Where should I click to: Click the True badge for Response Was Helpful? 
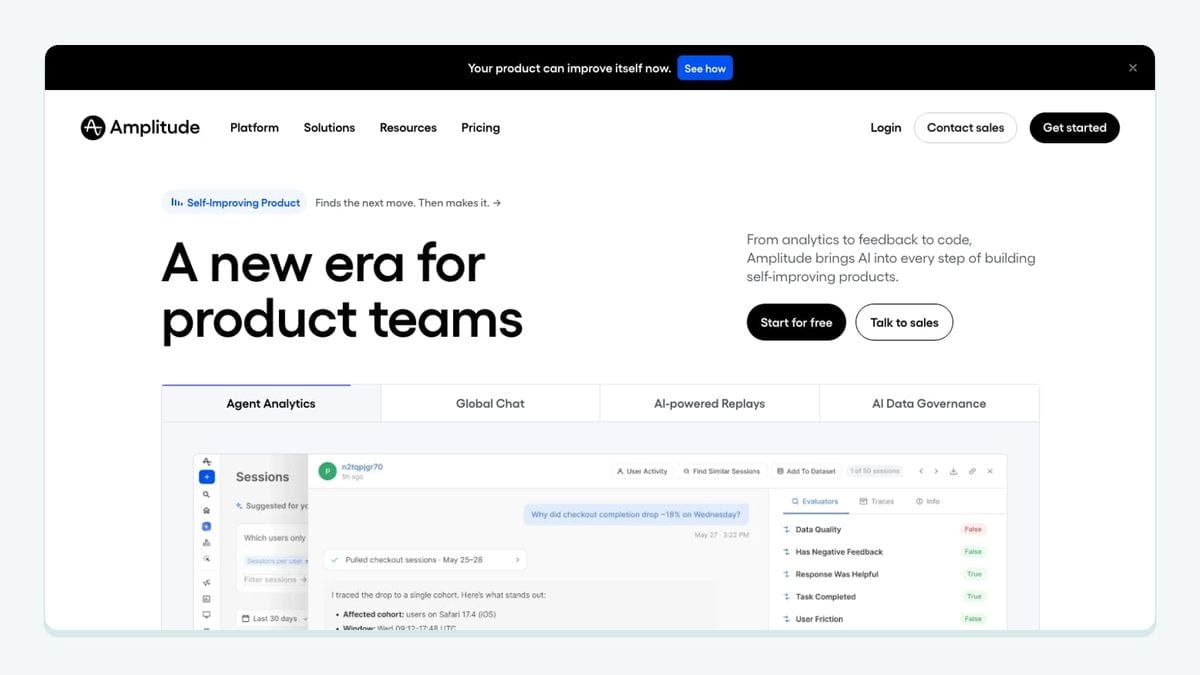tap(974, 574)
